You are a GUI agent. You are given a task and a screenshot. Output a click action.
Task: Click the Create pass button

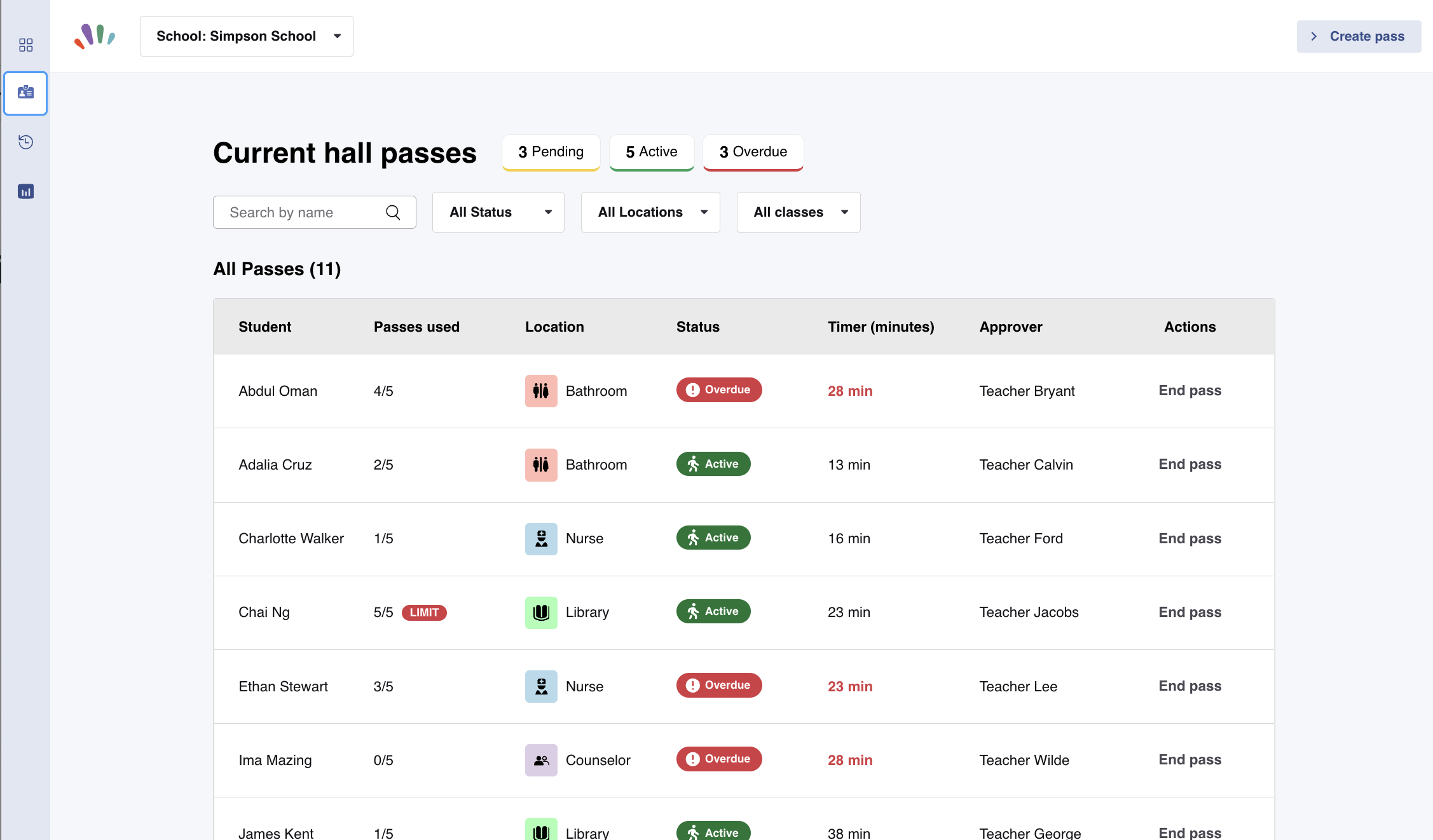(x=1359, y=36)
